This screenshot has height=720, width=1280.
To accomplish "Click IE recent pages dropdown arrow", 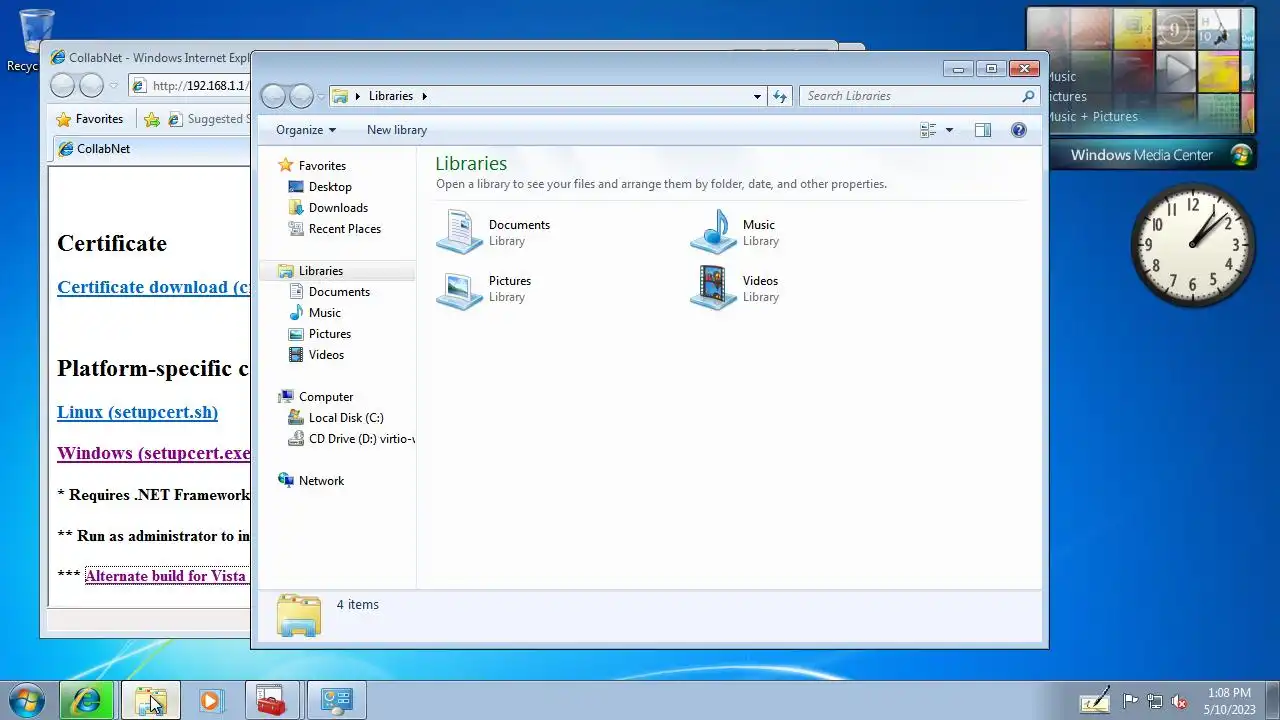I will (x=113, y=86).
